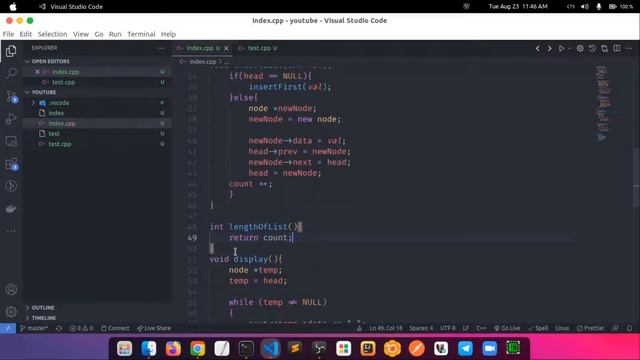Open the Run and Debug view

[11, 119]
